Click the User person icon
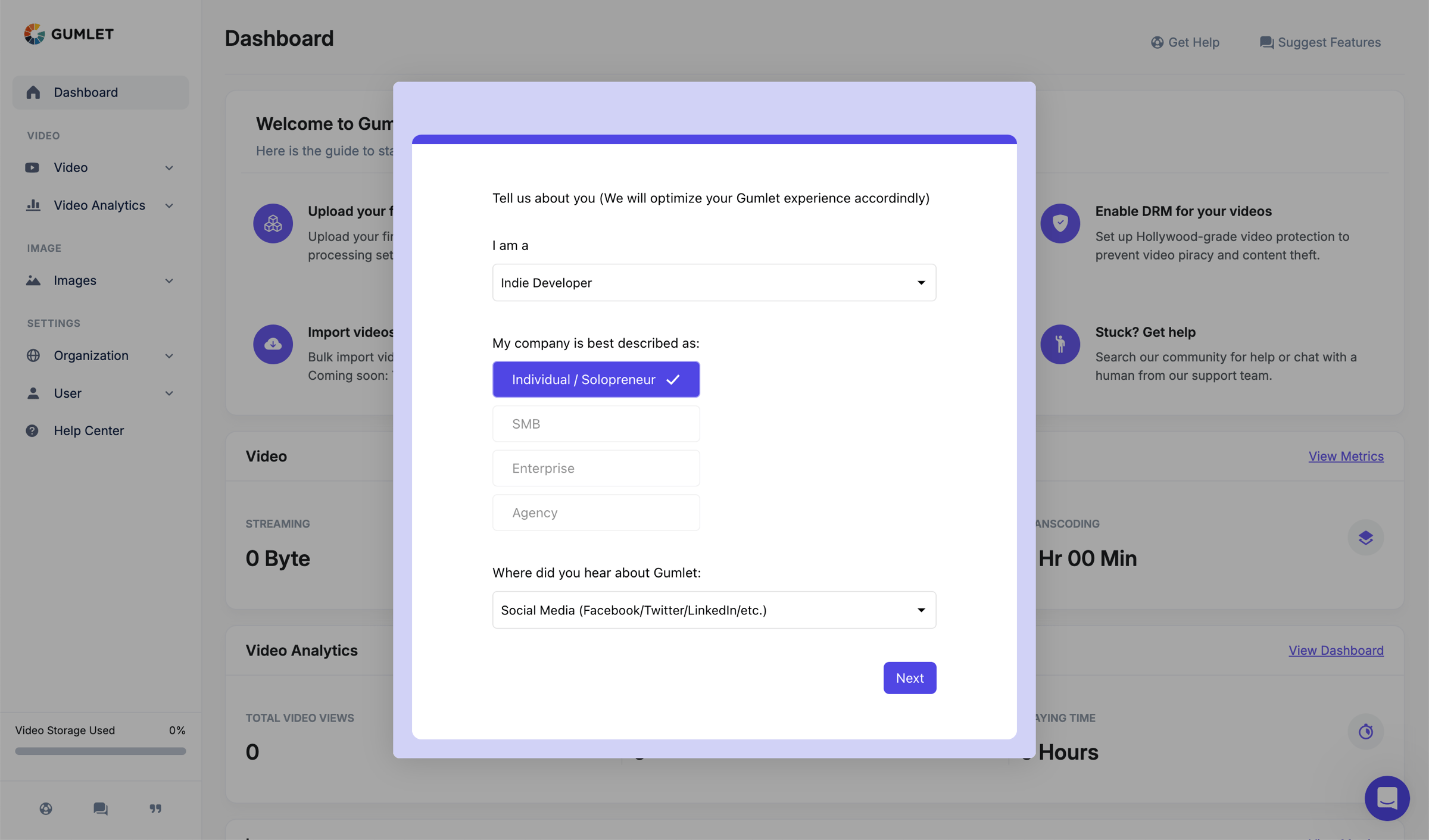The height and width of the screenshot is (840, 1429). tap(33, 393)
